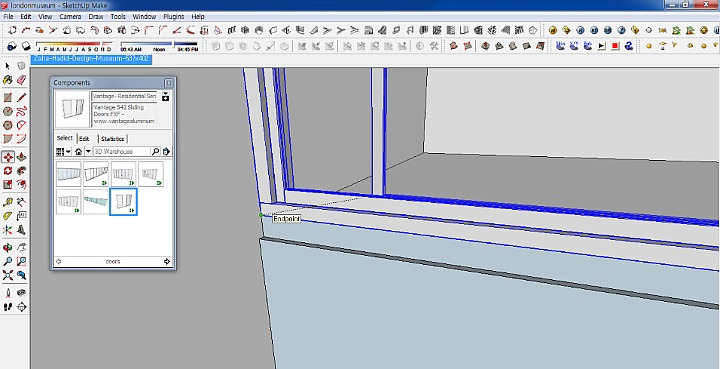This screenshot has height=369, width=720.
Task: Switch to the Select tab in Components
Action: [x=65, y=138]
